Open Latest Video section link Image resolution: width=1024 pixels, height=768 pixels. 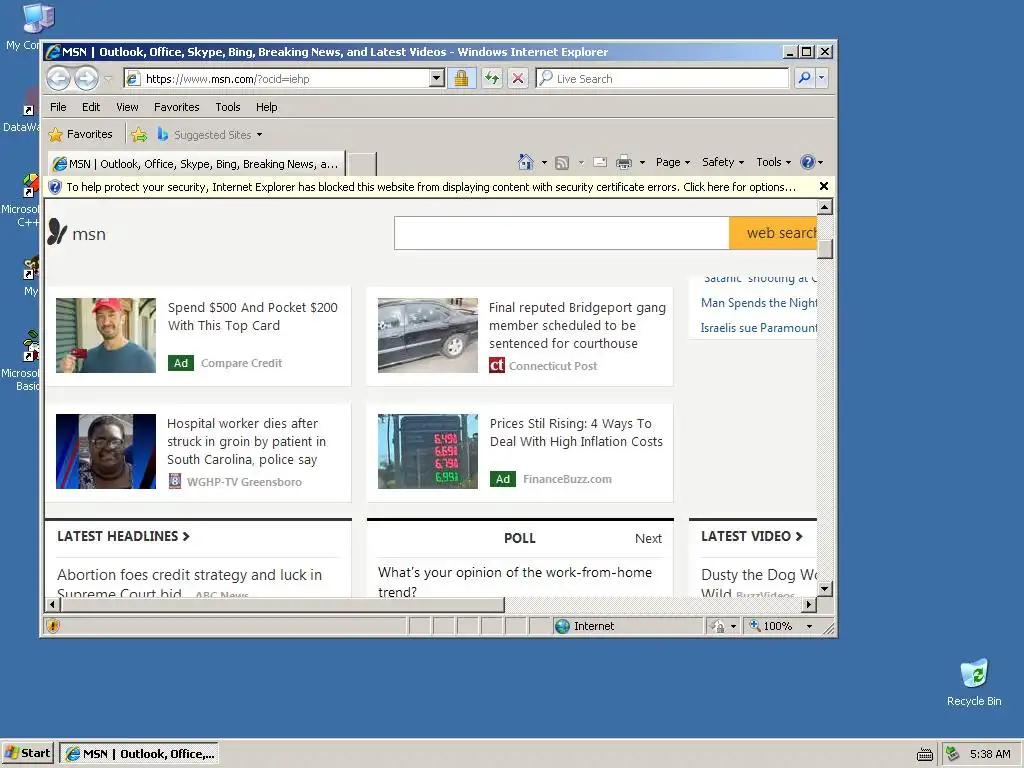[752, 536]
